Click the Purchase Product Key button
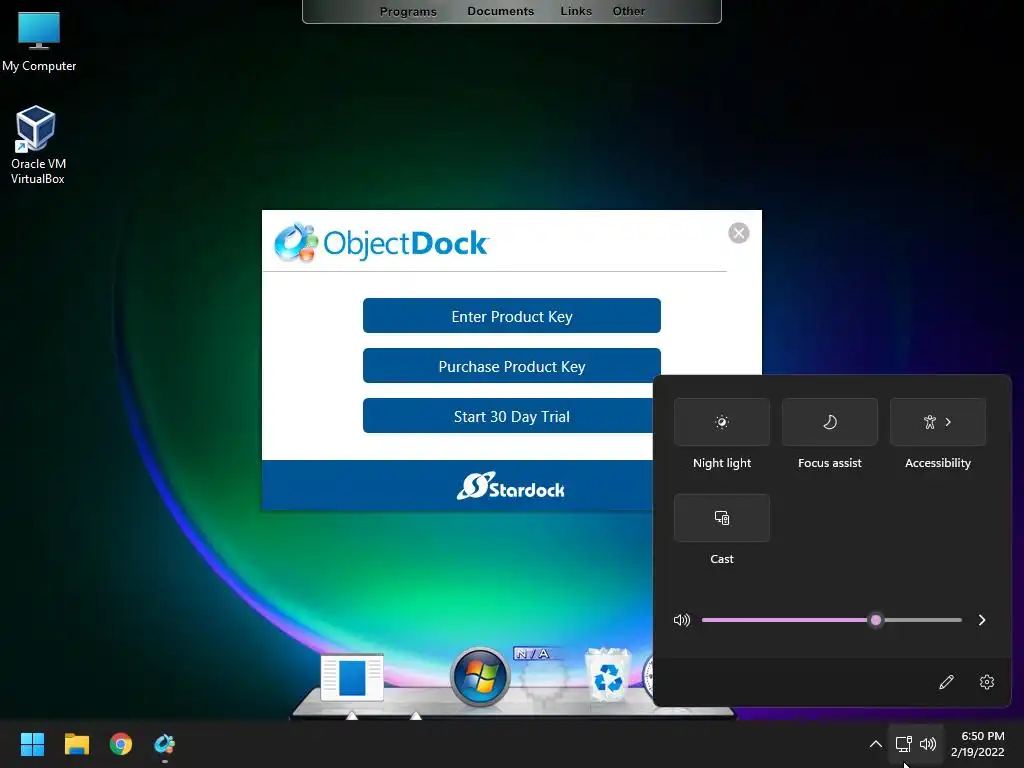Image resolution: width=1024 pixels, height=768 pixels. [511, 366]
